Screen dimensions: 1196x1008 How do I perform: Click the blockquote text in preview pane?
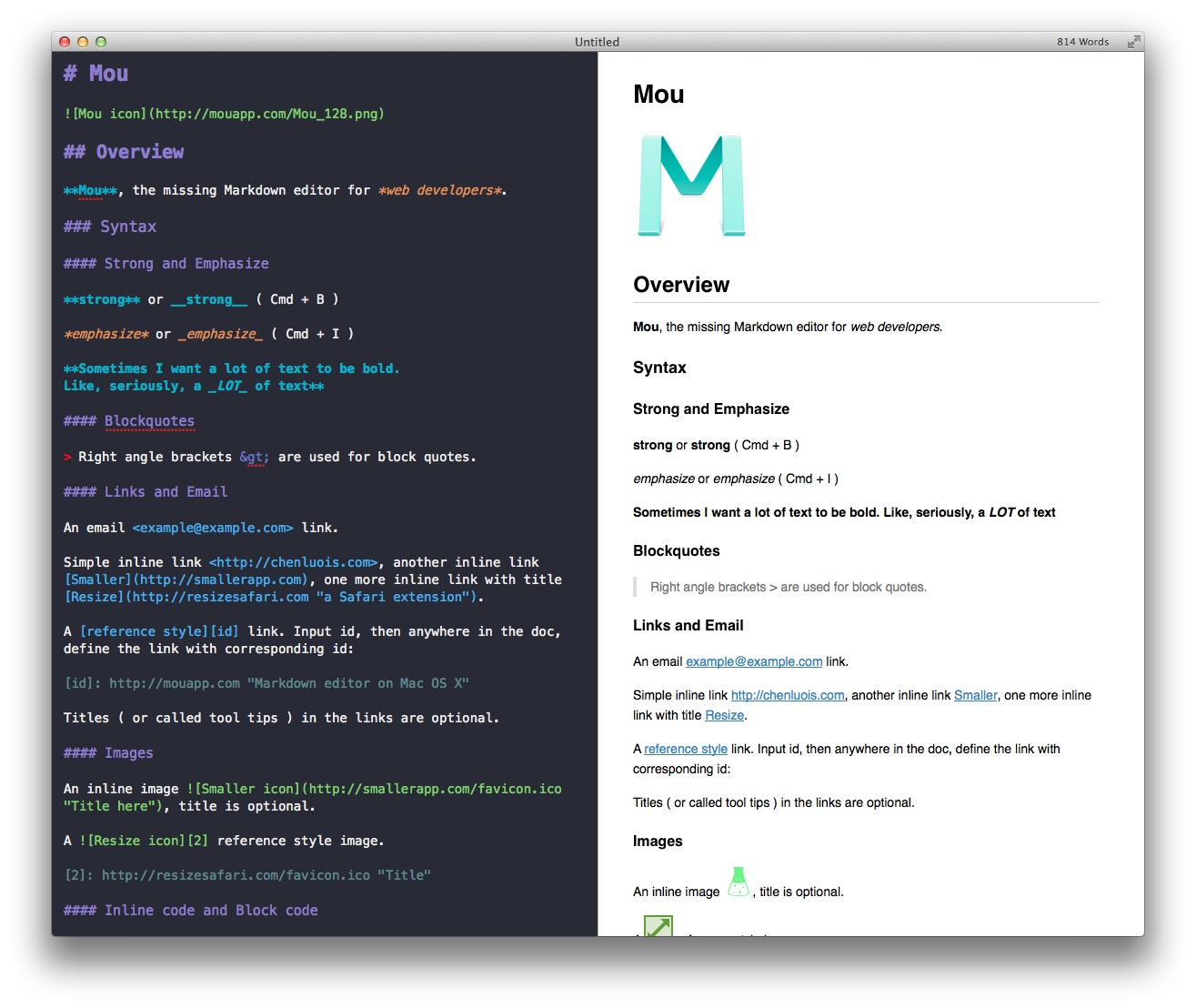coord(789,587)
